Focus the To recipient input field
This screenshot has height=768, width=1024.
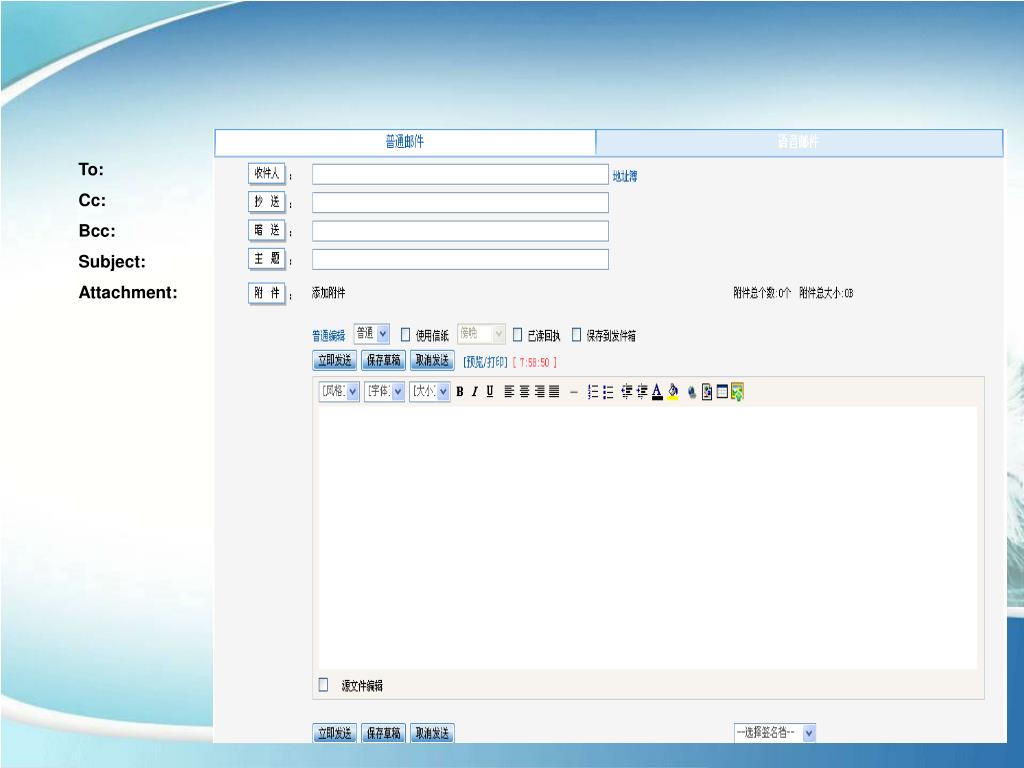pyautogui.click(x=460, y=174)
